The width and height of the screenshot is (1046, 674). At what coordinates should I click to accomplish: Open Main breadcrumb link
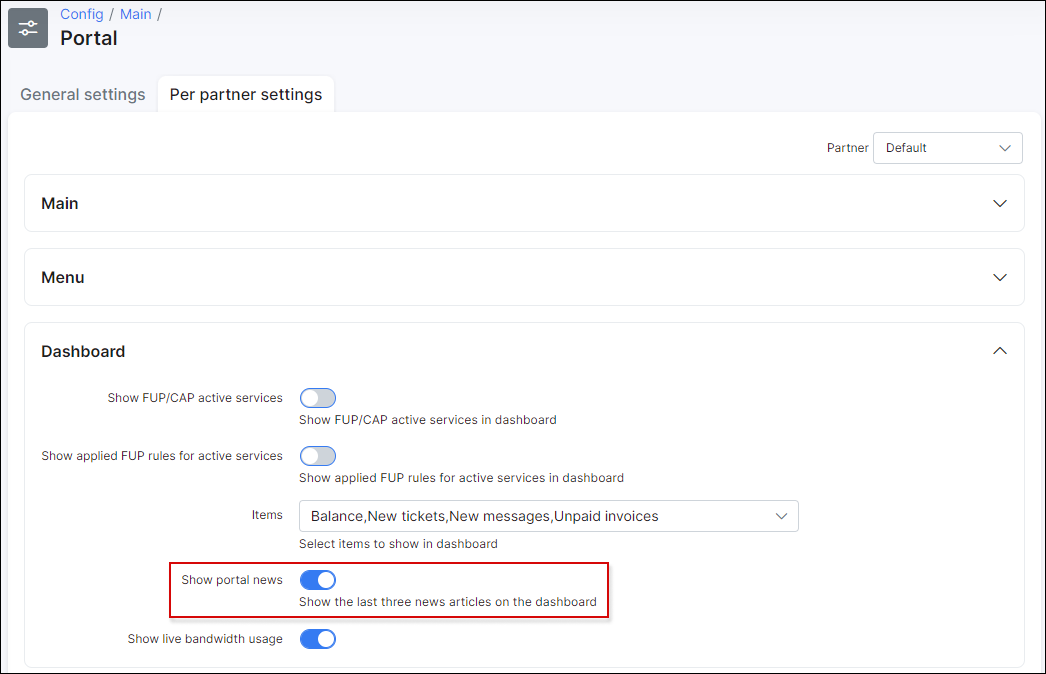coord(135,14)
